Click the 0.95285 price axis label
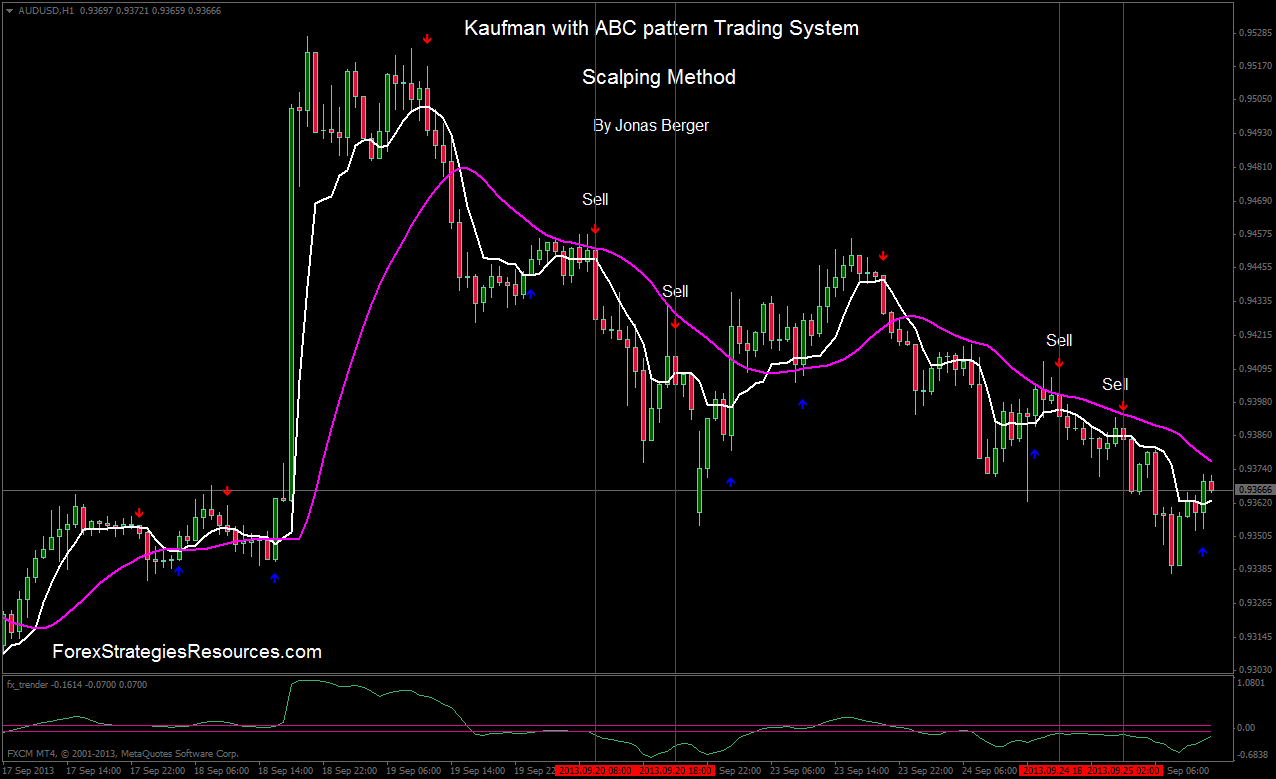 click(x=1254, y=33)
